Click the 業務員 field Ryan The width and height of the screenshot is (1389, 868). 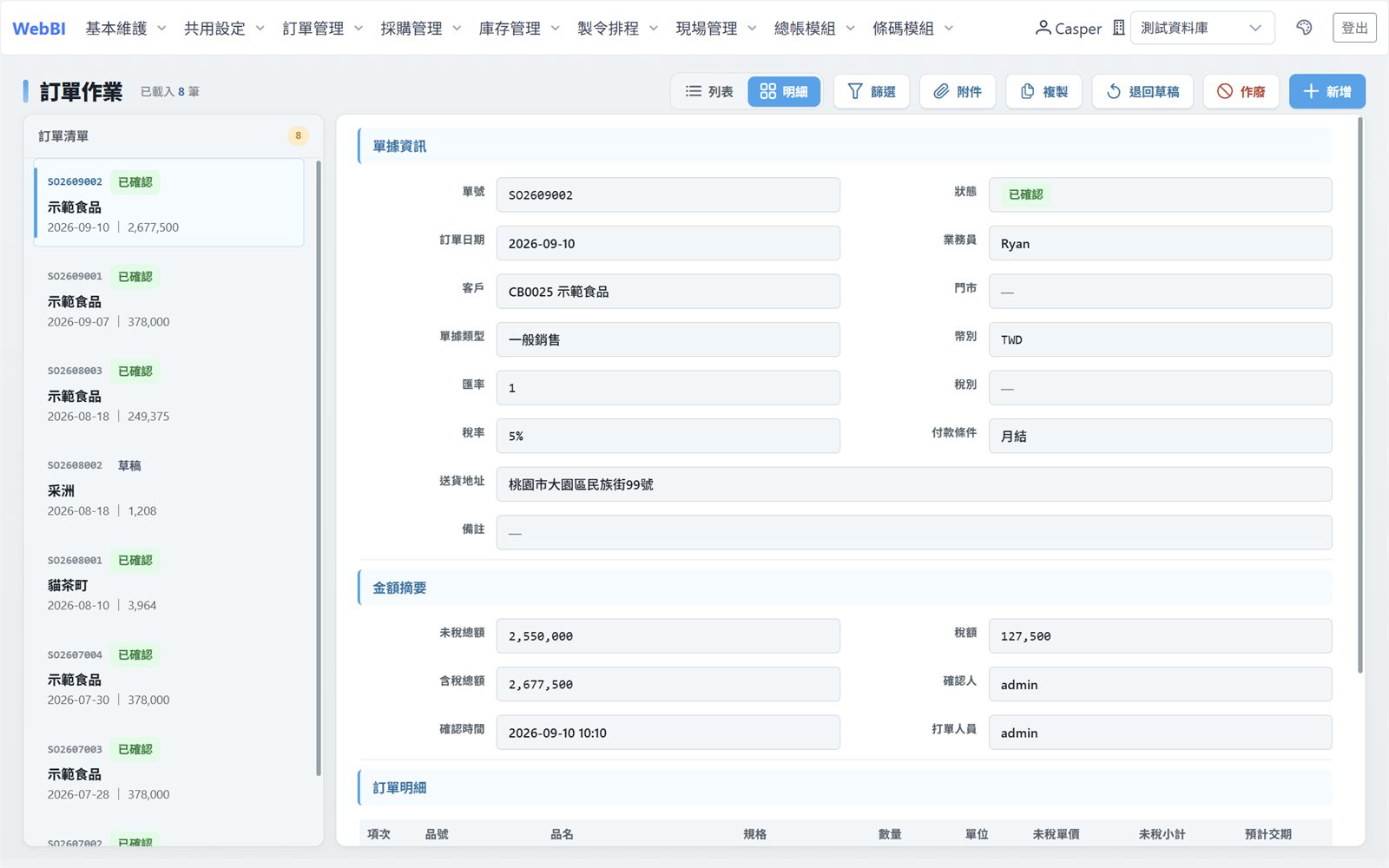click(1160, 243)
